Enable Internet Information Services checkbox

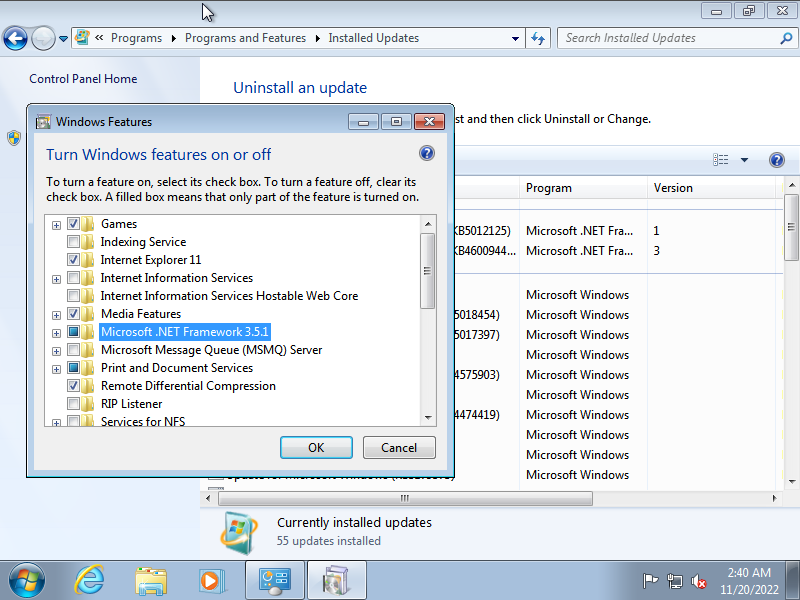[73, 278]
